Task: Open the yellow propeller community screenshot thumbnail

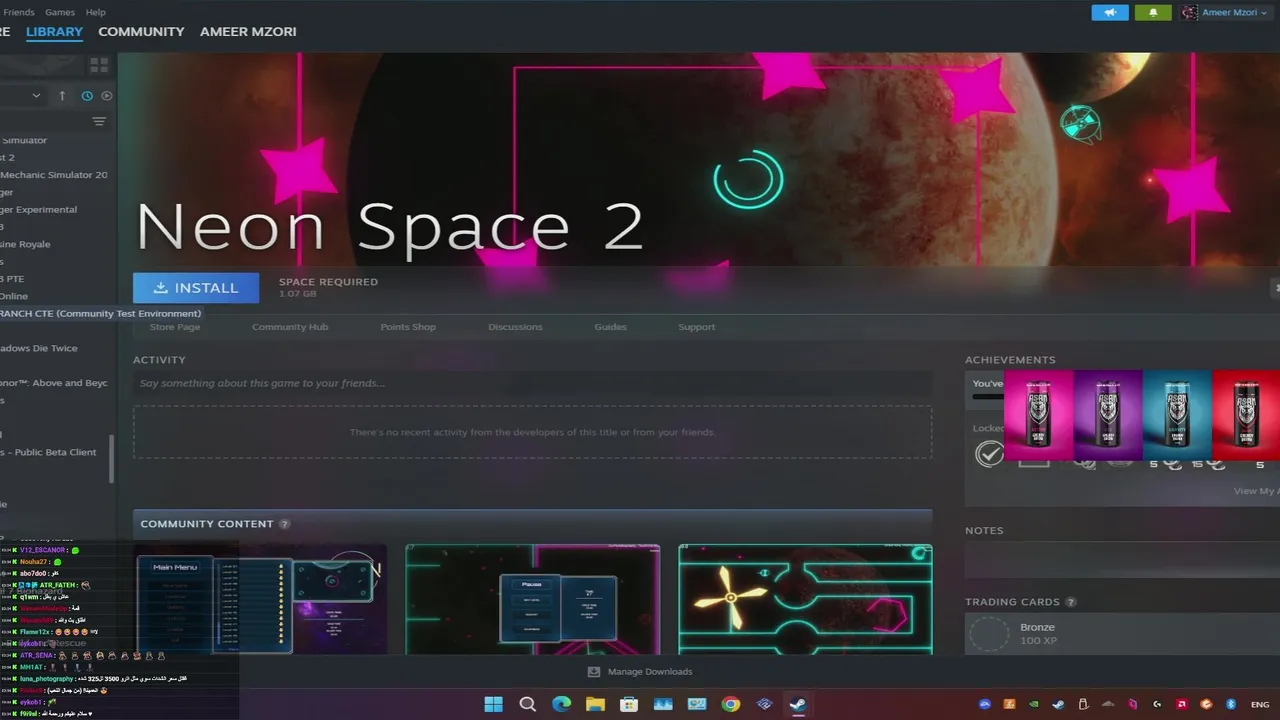Action: [805, 599]
